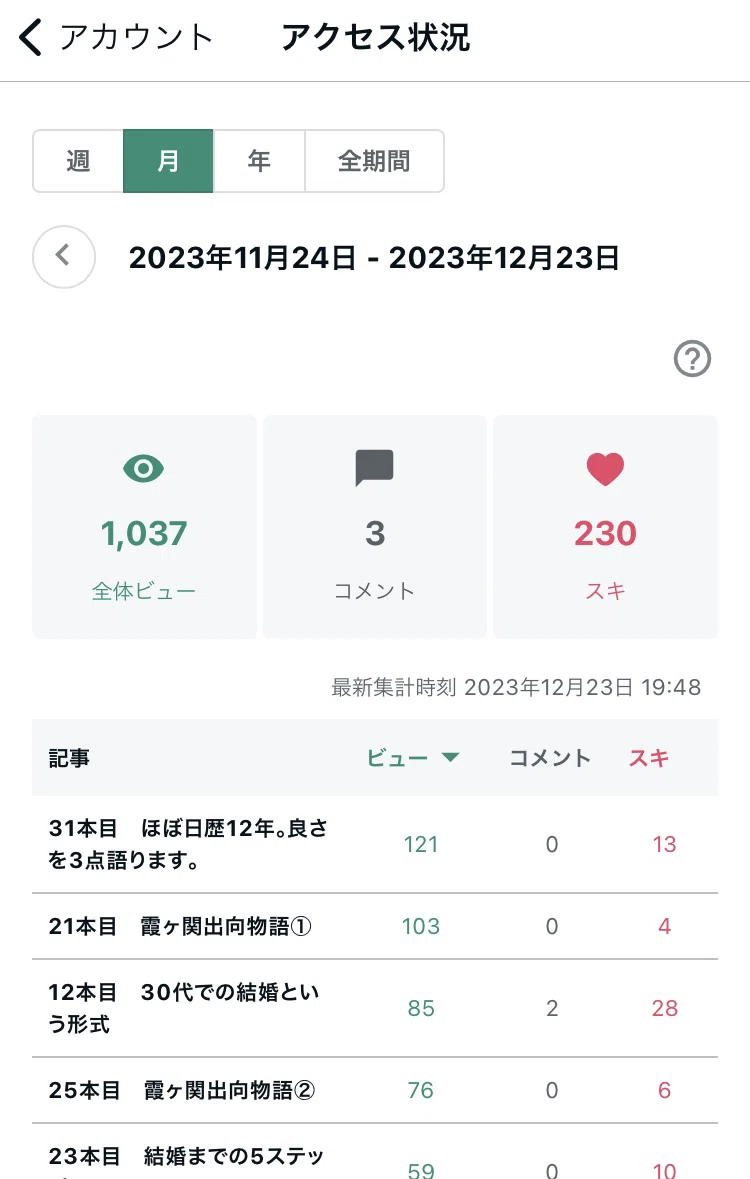Tap the back chevron beside アカウント
The height and width of the screenshot is (1179, 750).
click(31, 38)
